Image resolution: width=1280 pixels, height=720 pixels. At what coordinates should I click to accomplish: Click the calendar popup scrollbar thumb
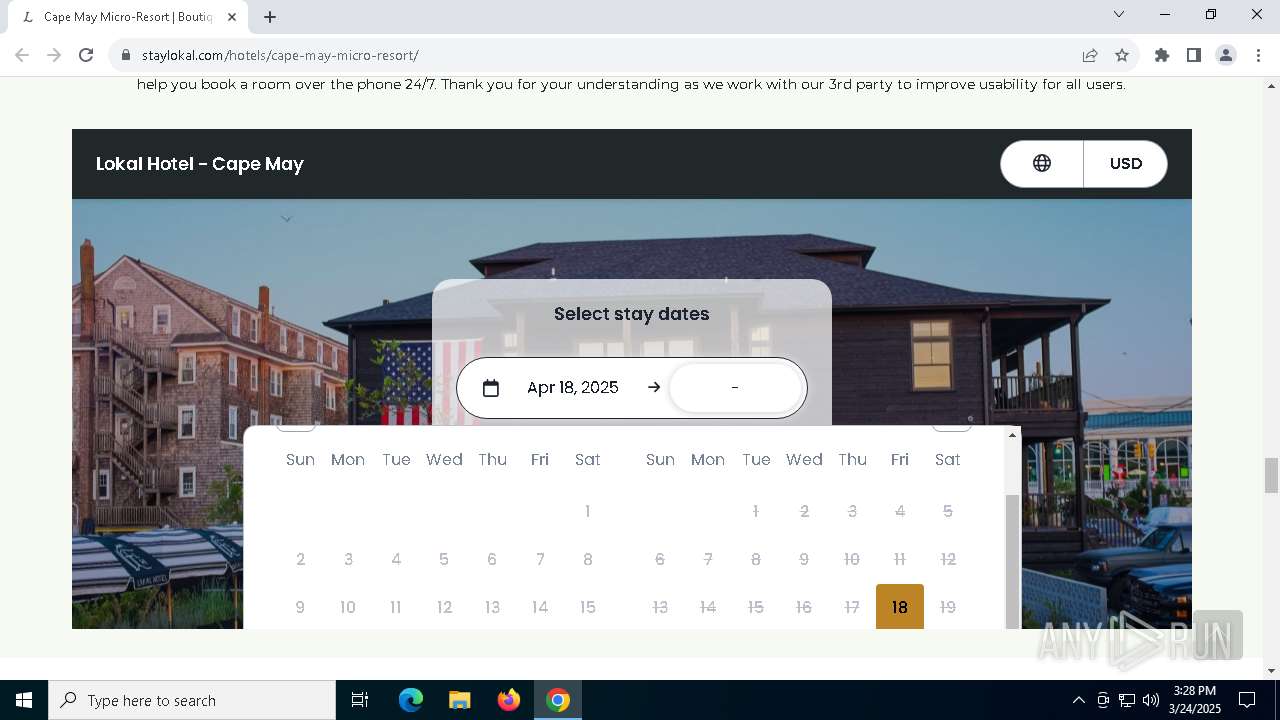tap(1012, 561)
